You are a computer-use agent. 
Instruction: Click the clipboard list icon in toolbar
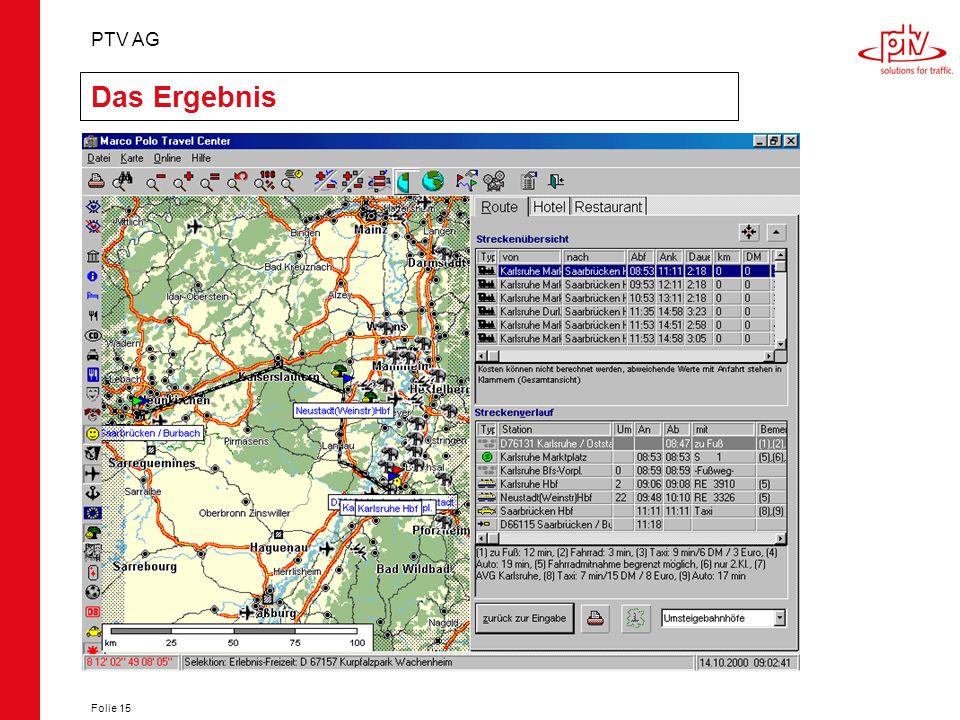[x=528, y=181]
